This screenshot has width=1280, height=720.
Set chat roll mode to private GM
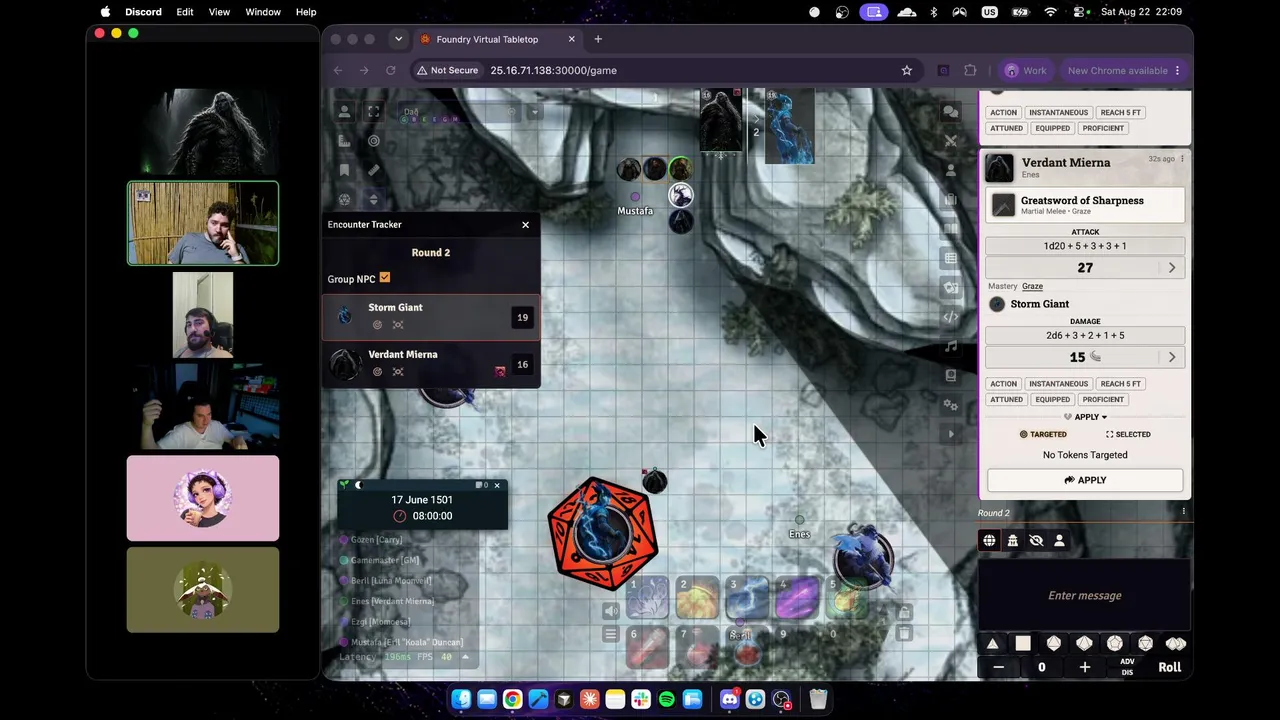pyautogui.click(x=1012, y=541)
